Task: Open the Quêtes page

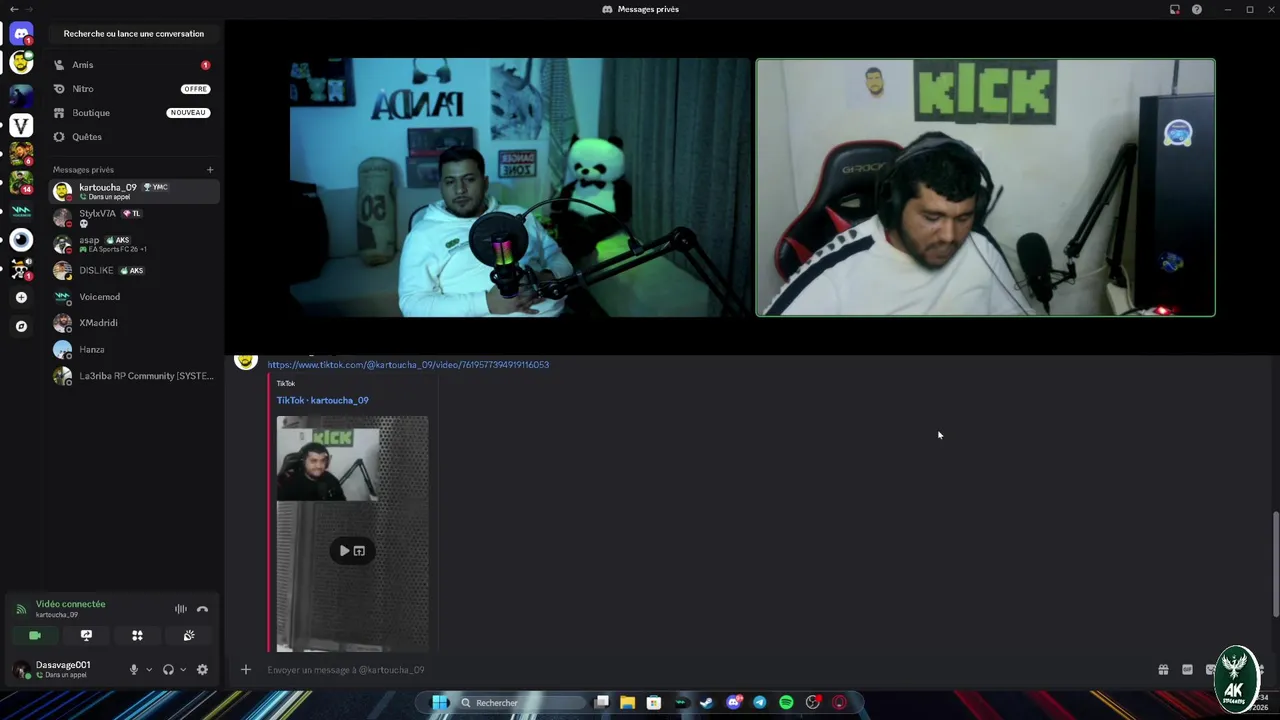Action: pos(133,137)
